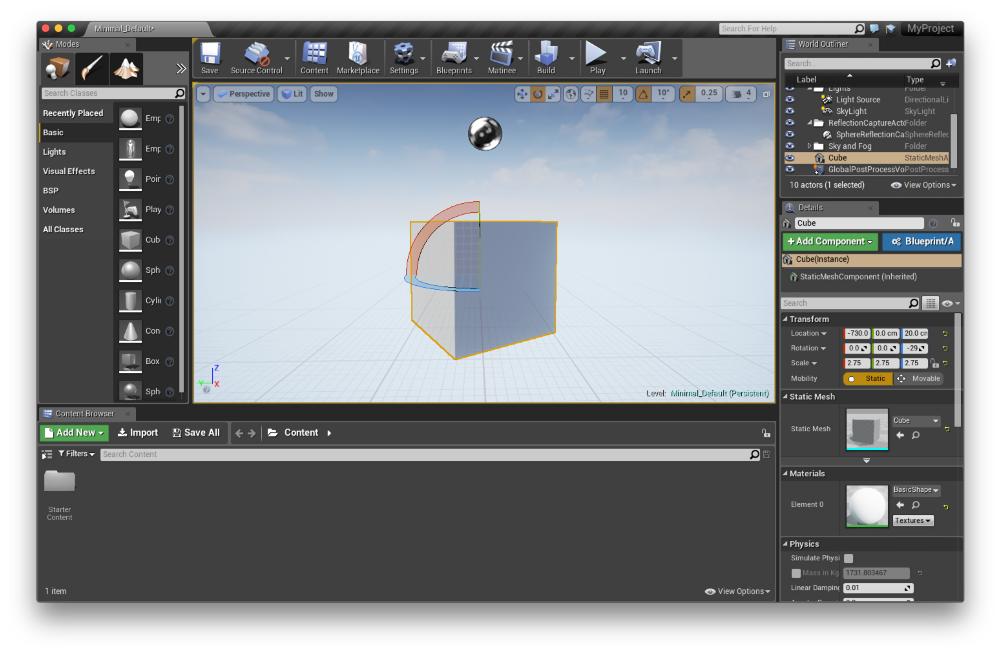This screenshot has height=653, width=1000.
Task: Select the Lights category in Modes
Action: [x=55, y=152]
